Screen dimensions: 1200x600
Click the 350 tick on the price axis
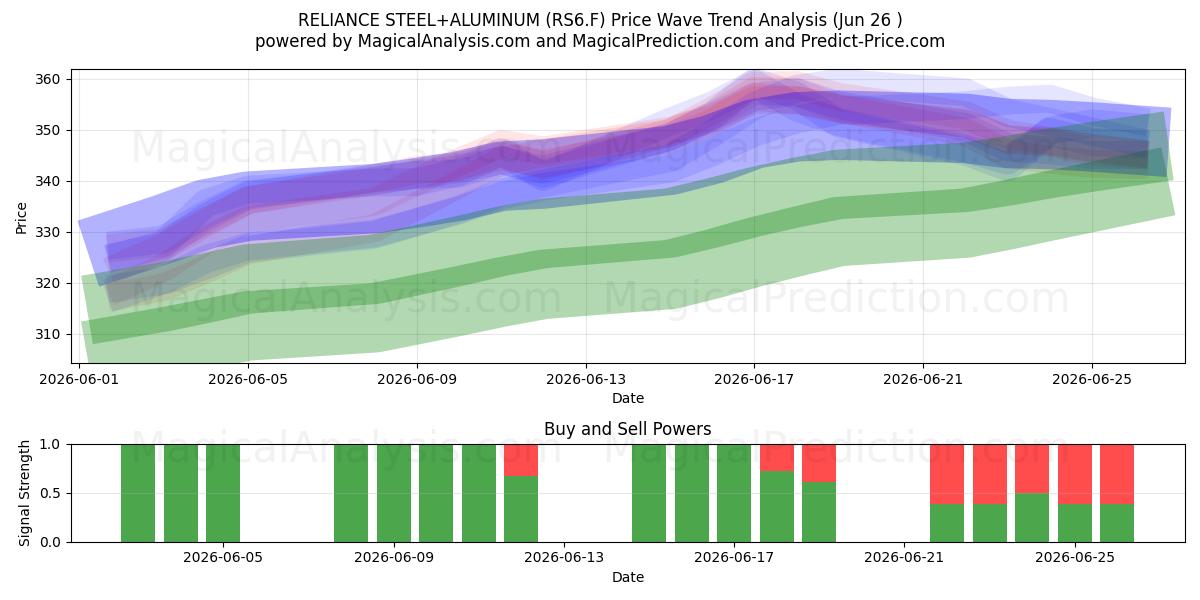[47, 130]
